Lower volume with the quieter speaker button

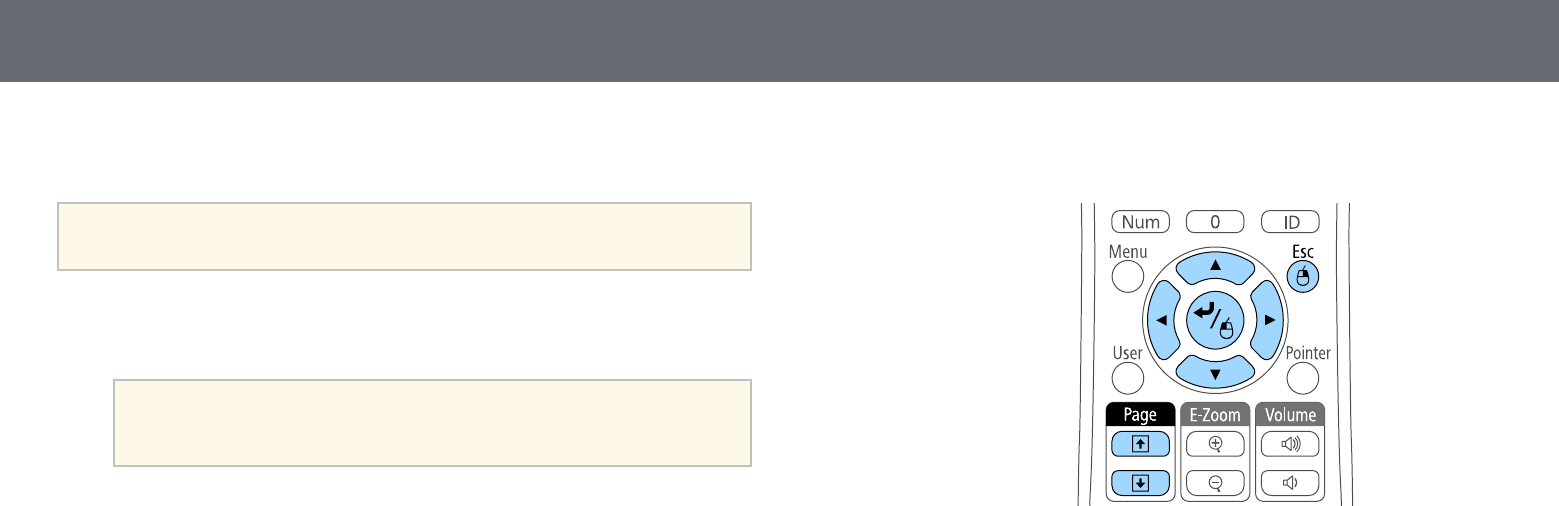pos(1291,483)
